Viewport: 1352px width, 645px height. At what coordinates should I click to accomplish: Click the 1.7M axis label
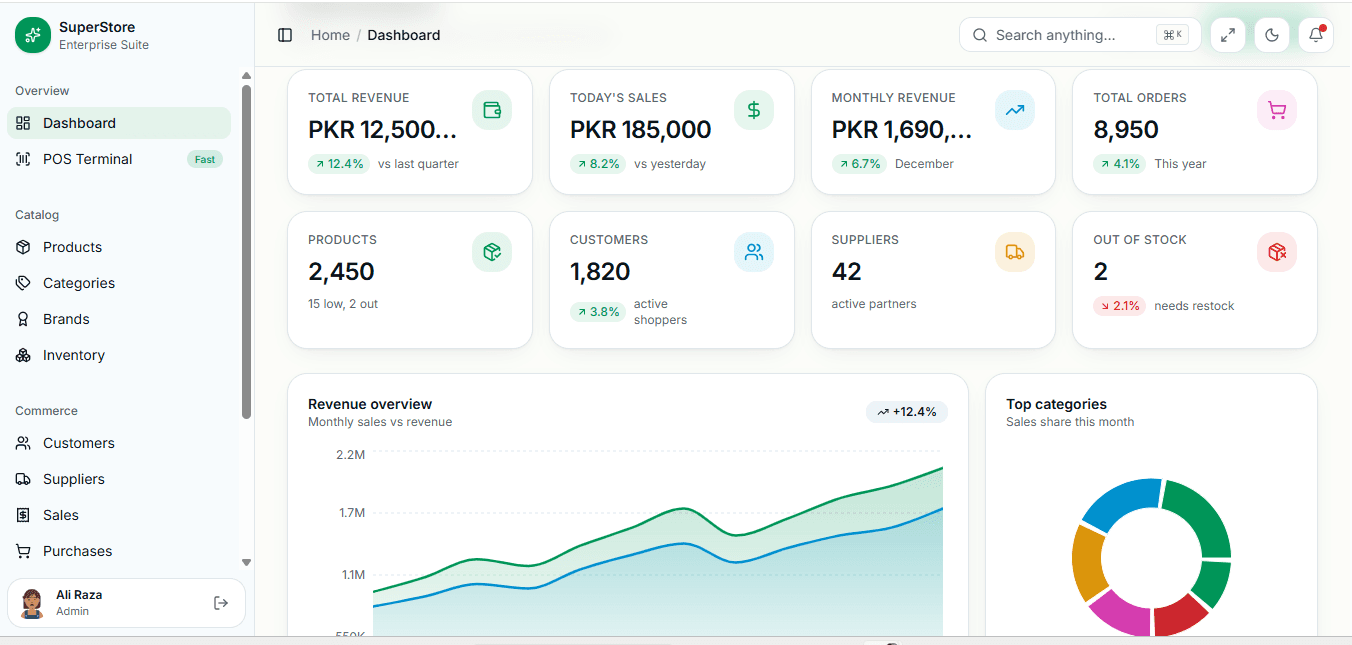[x=352, y=513]
